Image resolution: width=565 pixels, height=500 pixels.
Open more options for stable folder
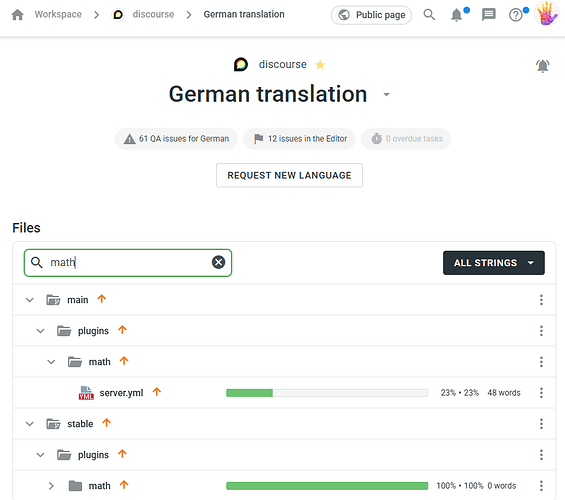541,424
